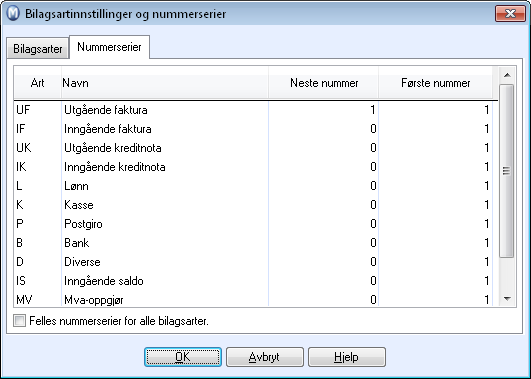531x379 pixels.
Task: Close the Bilagsartinnstillinger dialog window
Action: click(510, 14)
